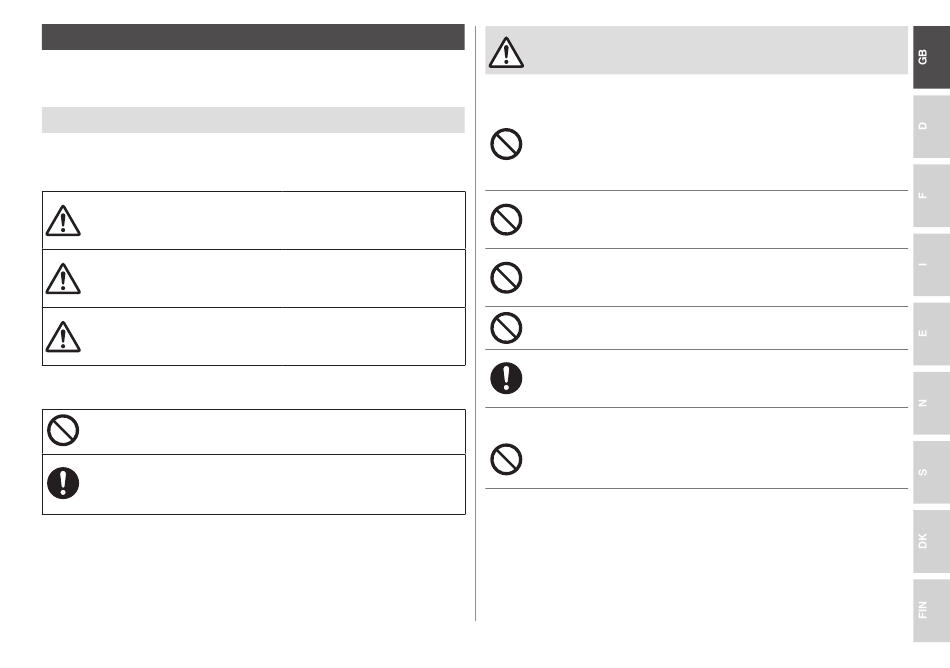The height and width of the screenshot is (668, 950).
Task: Open the F language tab
Action: [x=931, y=196]
